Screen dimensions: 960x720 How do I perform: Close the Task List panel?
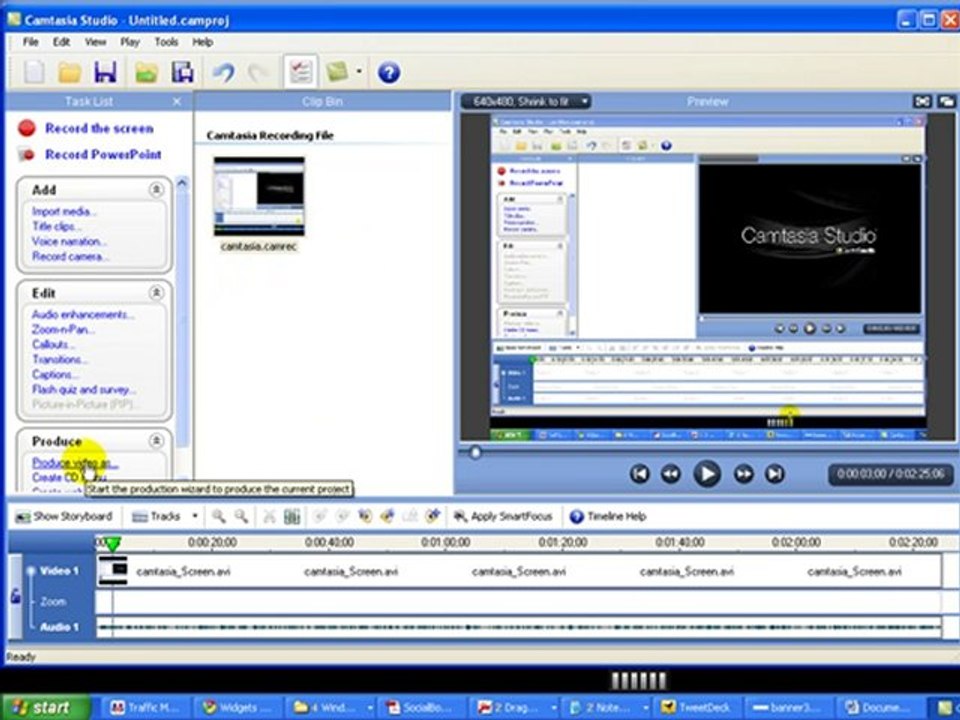tap(177, 102)
